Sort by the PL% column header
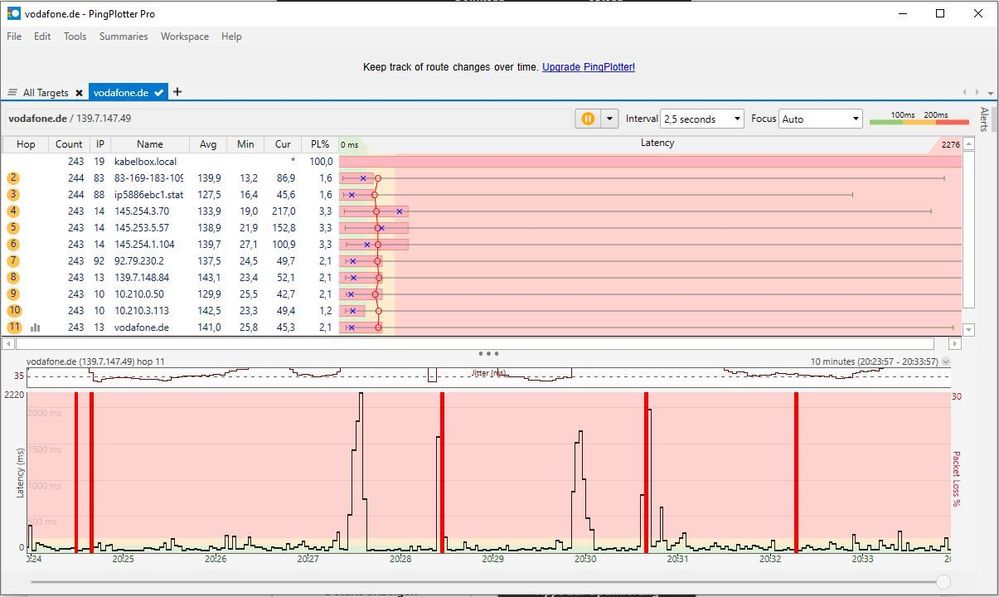Screen dimensions: 999x597 click(x=320, y=145)
